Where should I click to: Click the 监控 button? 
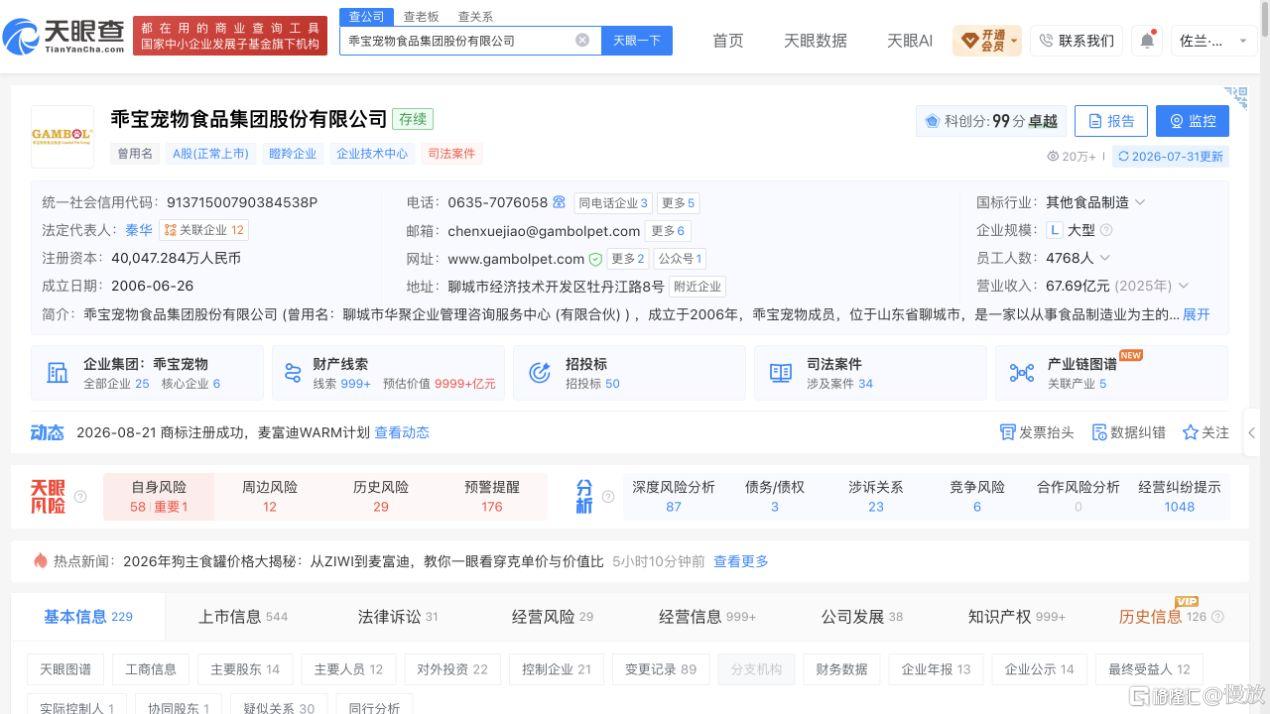tap(1192, 121)
